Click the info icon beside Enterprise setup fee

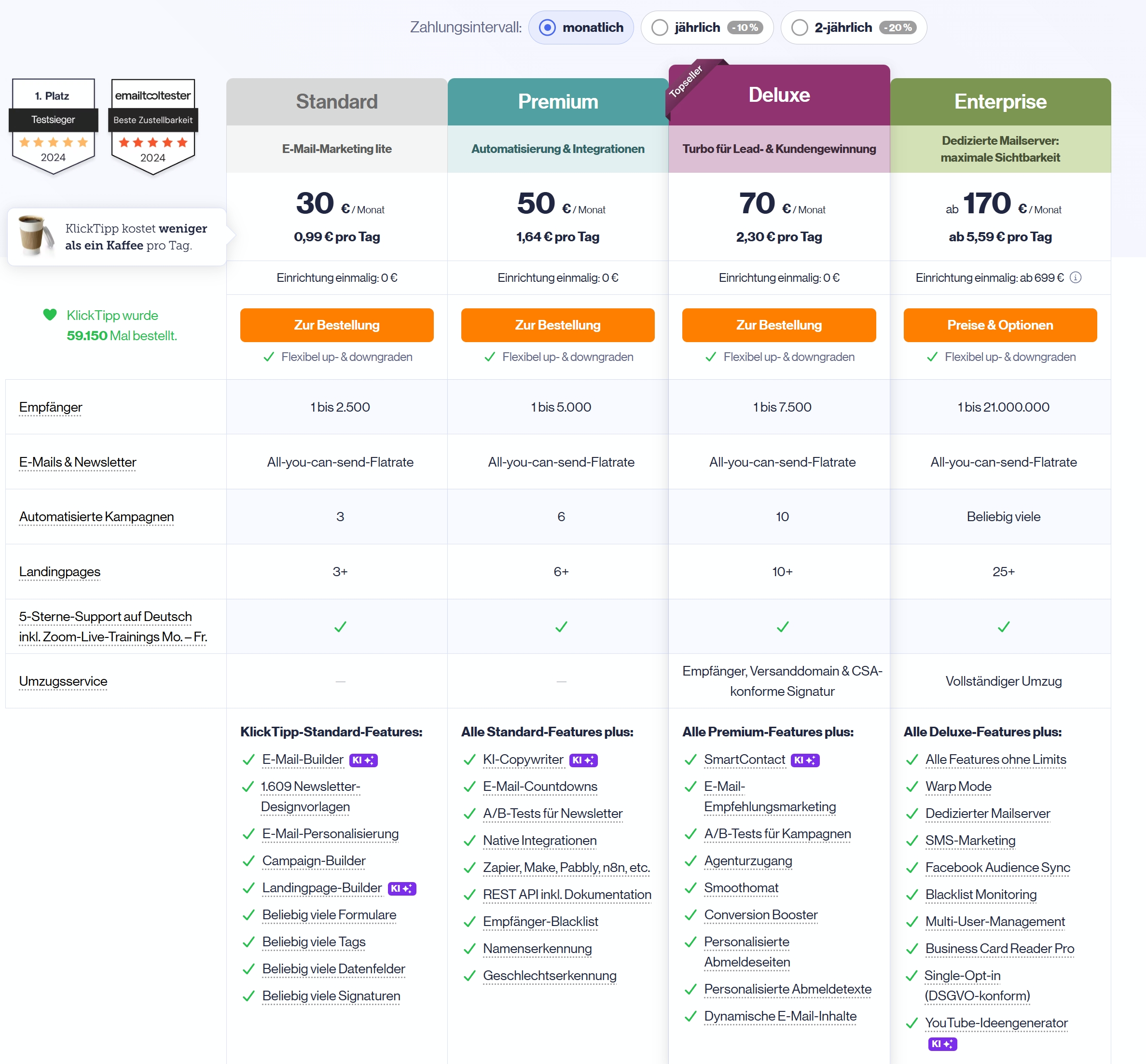tap(1075, 277)
